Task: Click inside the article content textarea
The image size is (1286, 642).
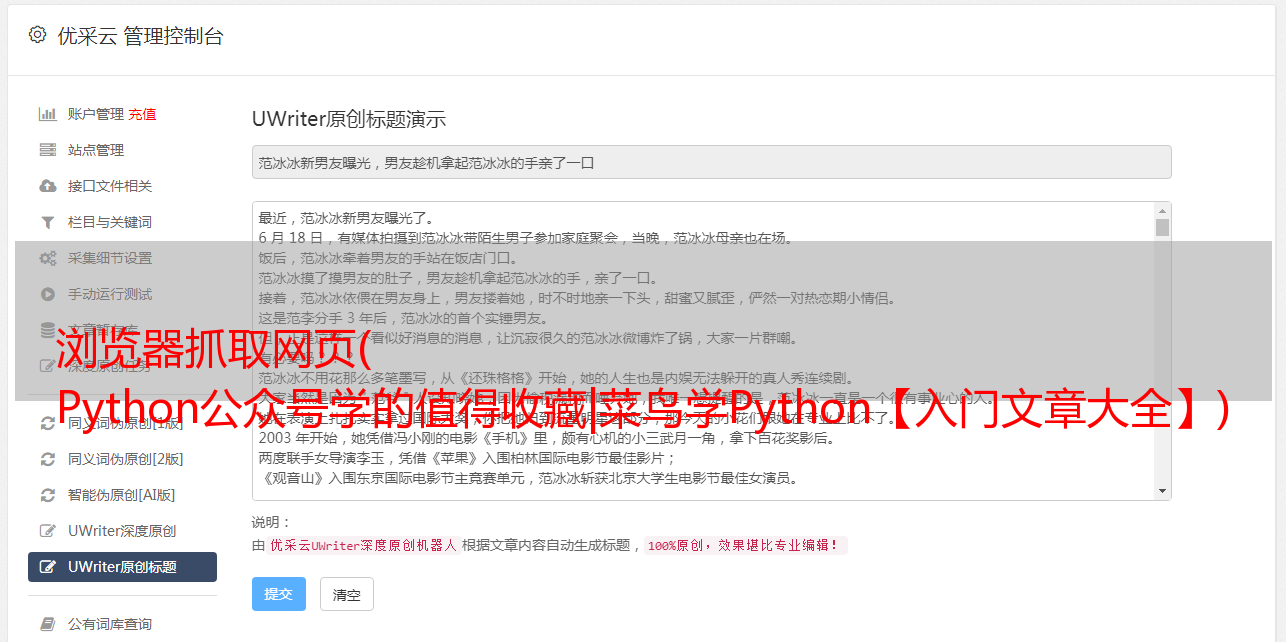Action: [704, 351]
